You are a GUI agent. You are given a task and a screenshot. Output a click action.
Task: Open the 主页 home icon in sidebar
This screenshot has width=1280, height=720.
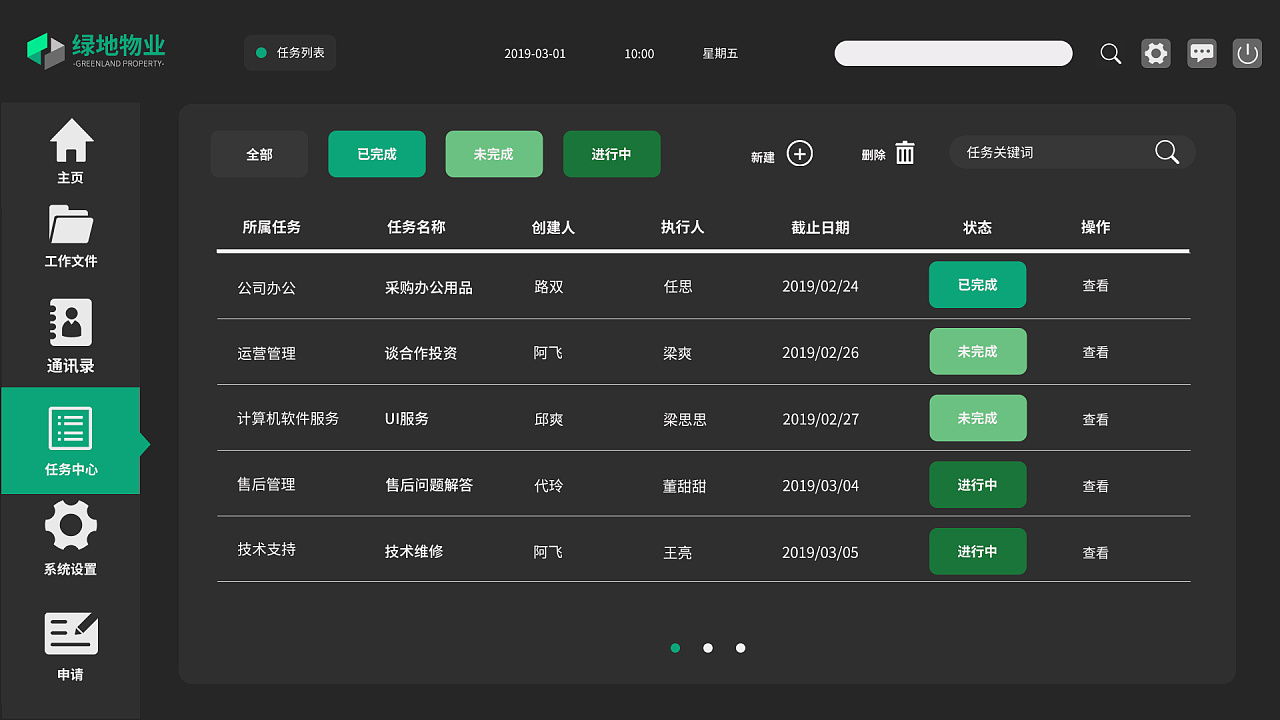click(71, 141)
